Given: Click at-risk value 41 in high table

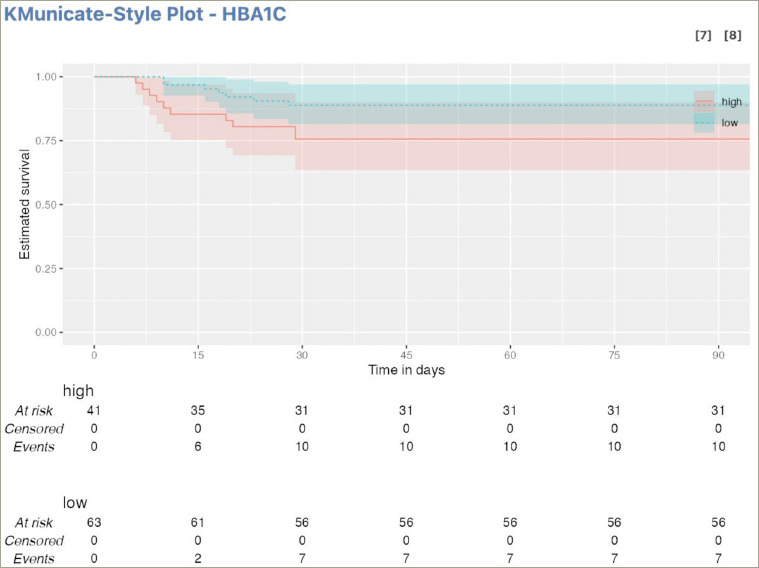Looking at the screenshot, I should pyautogui.click(x=94, y=410).
